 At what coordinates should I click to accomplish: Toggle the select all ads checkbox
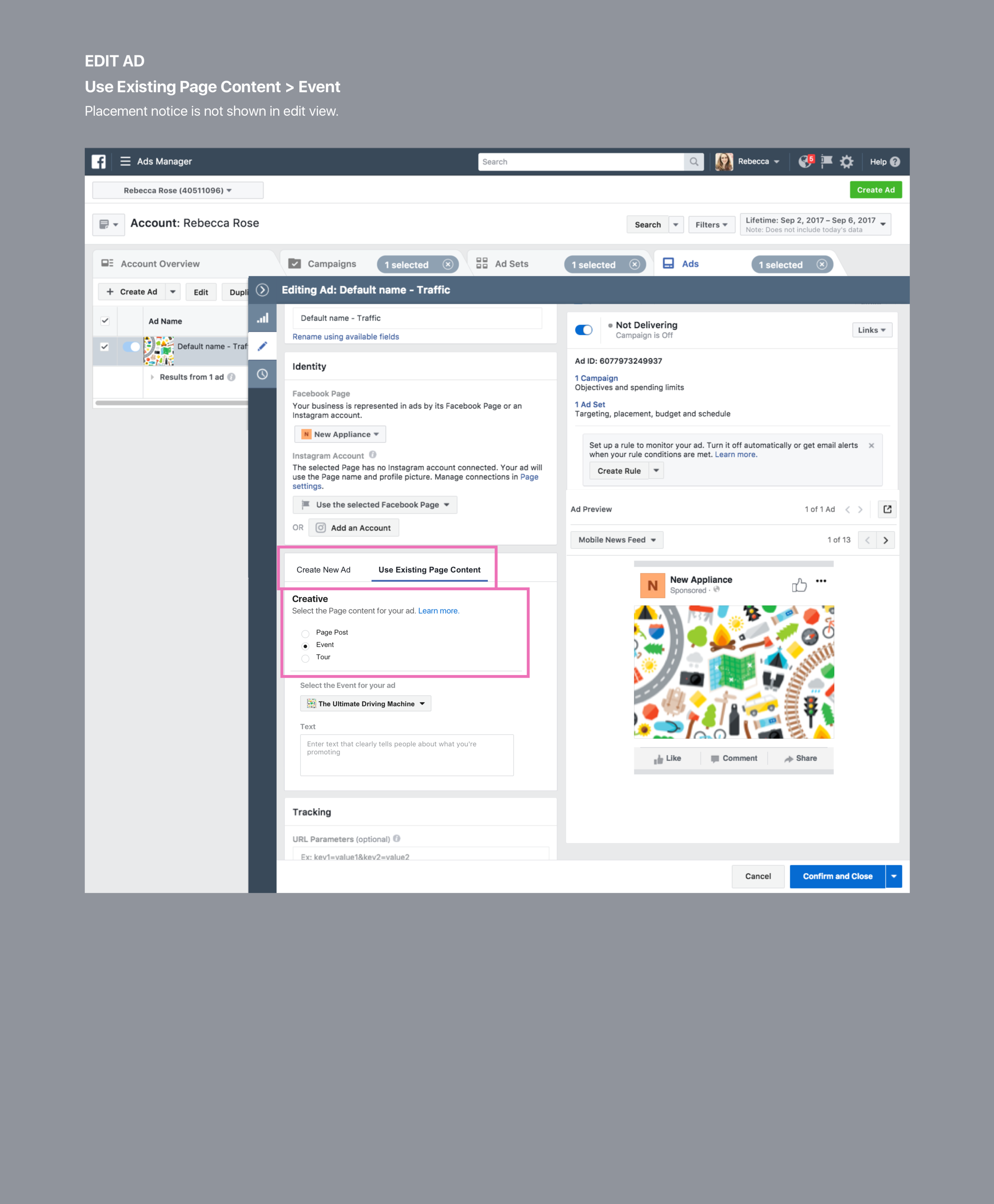pos(105,321)
